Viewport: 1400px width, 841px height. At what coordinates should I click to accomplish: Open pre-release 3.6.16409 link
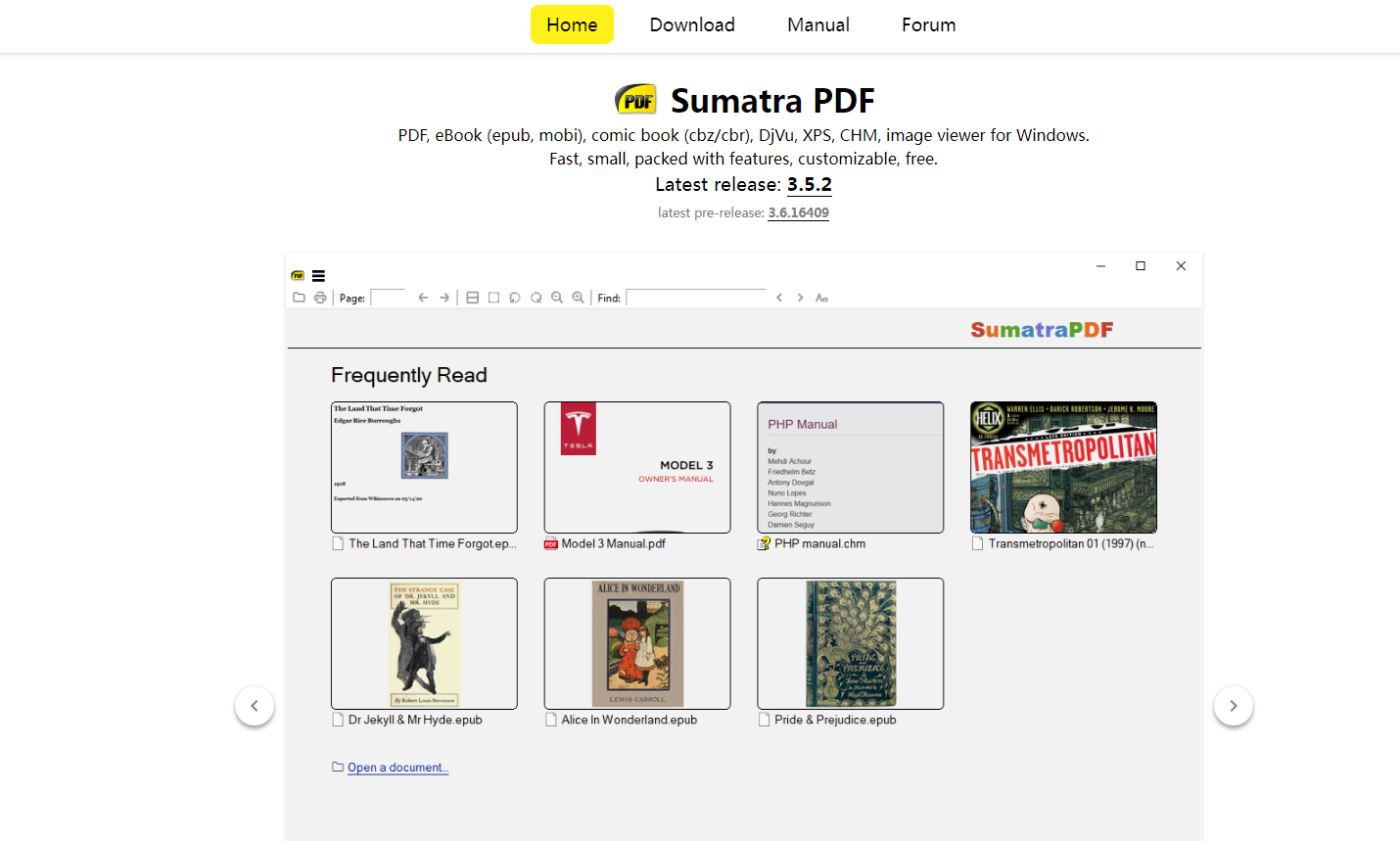798,212
